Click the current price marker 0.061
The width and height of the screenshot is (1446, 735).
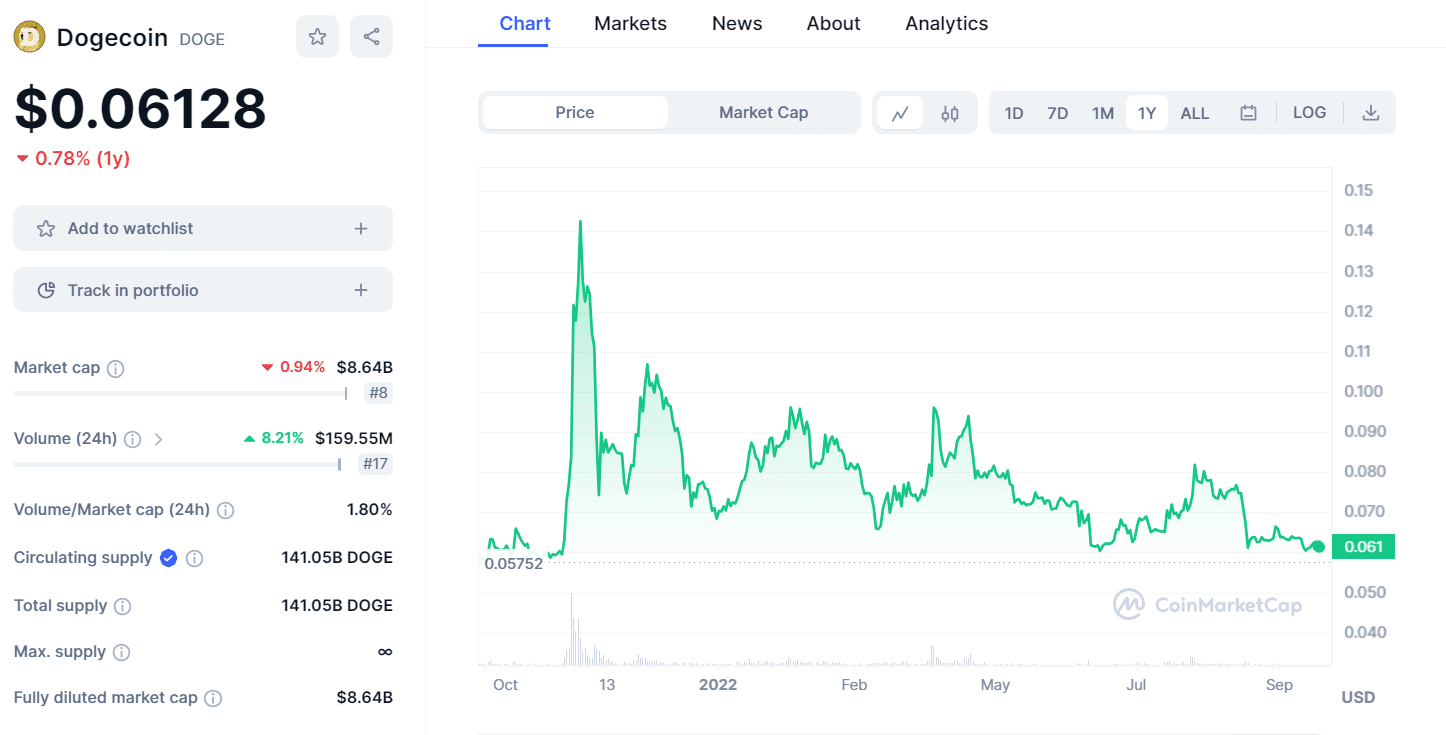click(x=1363, y=547)
